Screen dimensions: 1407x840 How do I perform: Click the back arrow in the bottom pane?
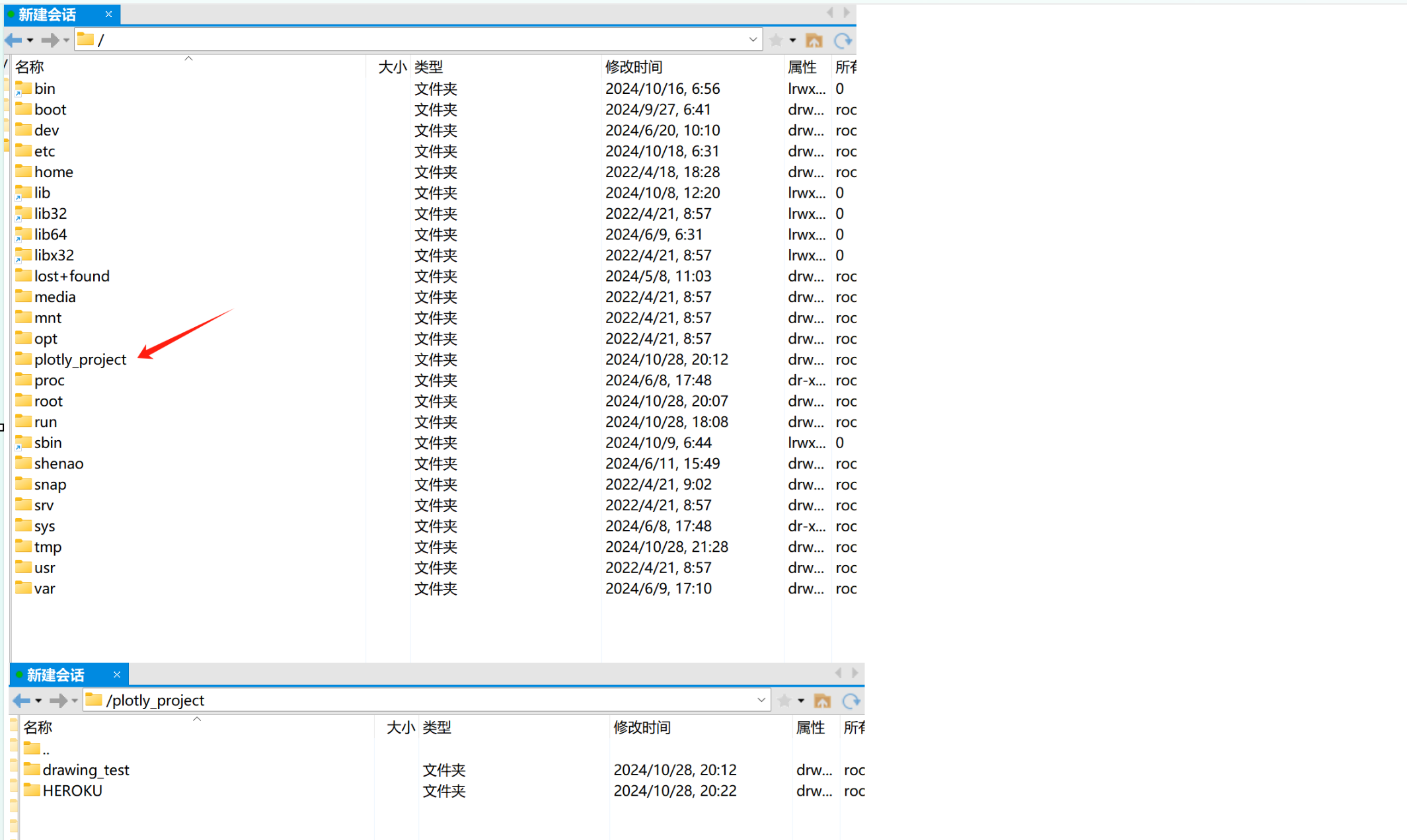(21, 701)
